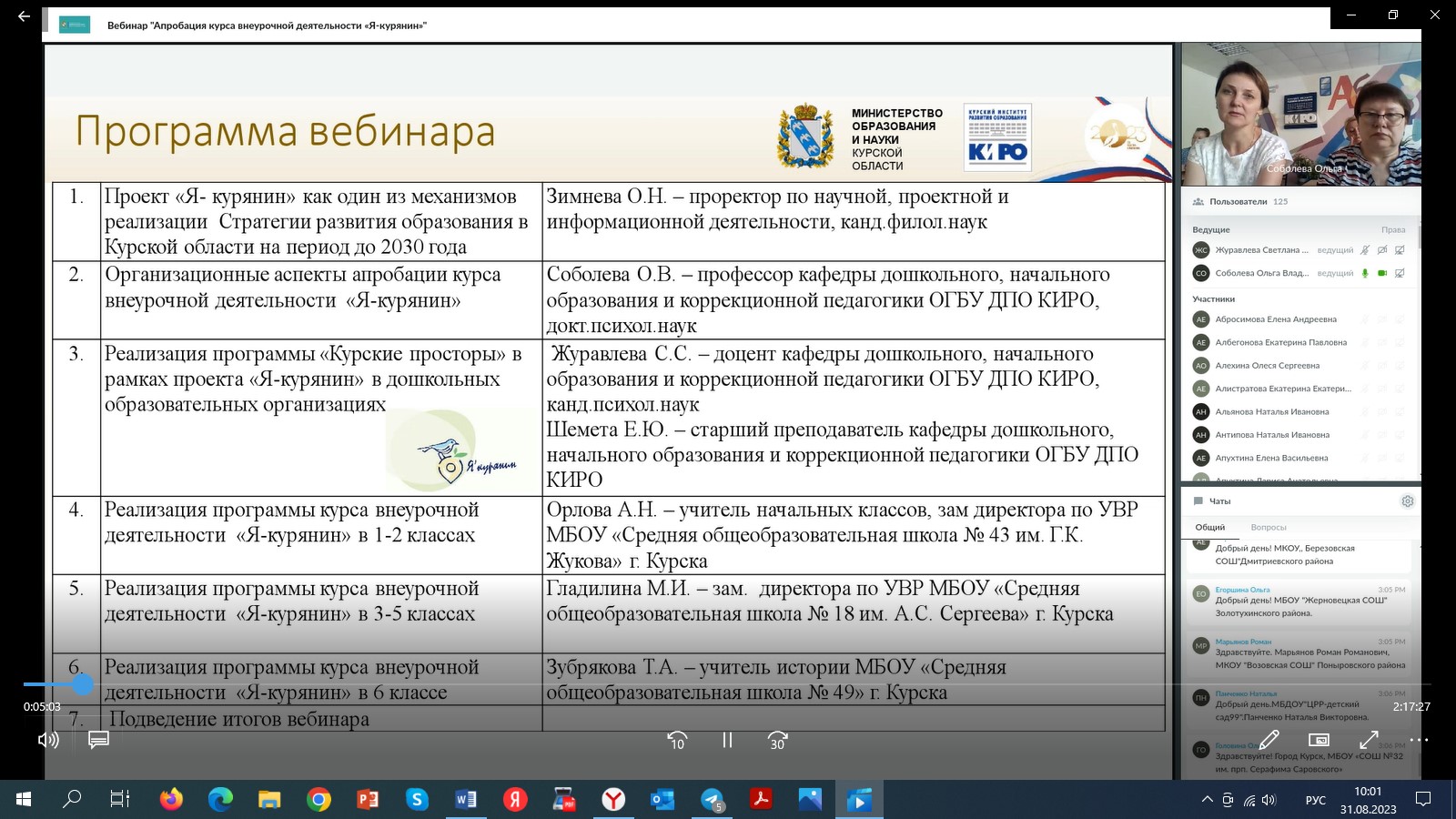Viewport: 1456px width, 819px height.
Task: Select participant Албегонова Екатерина Павловна
Action: (1299, 342)
